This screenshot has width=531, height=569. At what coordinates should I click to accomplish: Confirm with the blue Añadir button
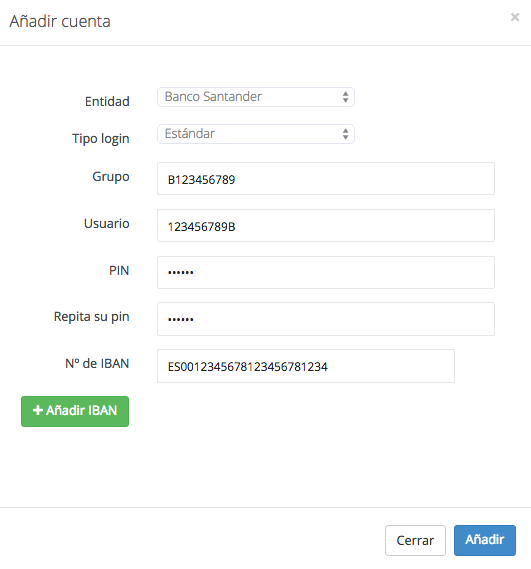tap(485, 540)
